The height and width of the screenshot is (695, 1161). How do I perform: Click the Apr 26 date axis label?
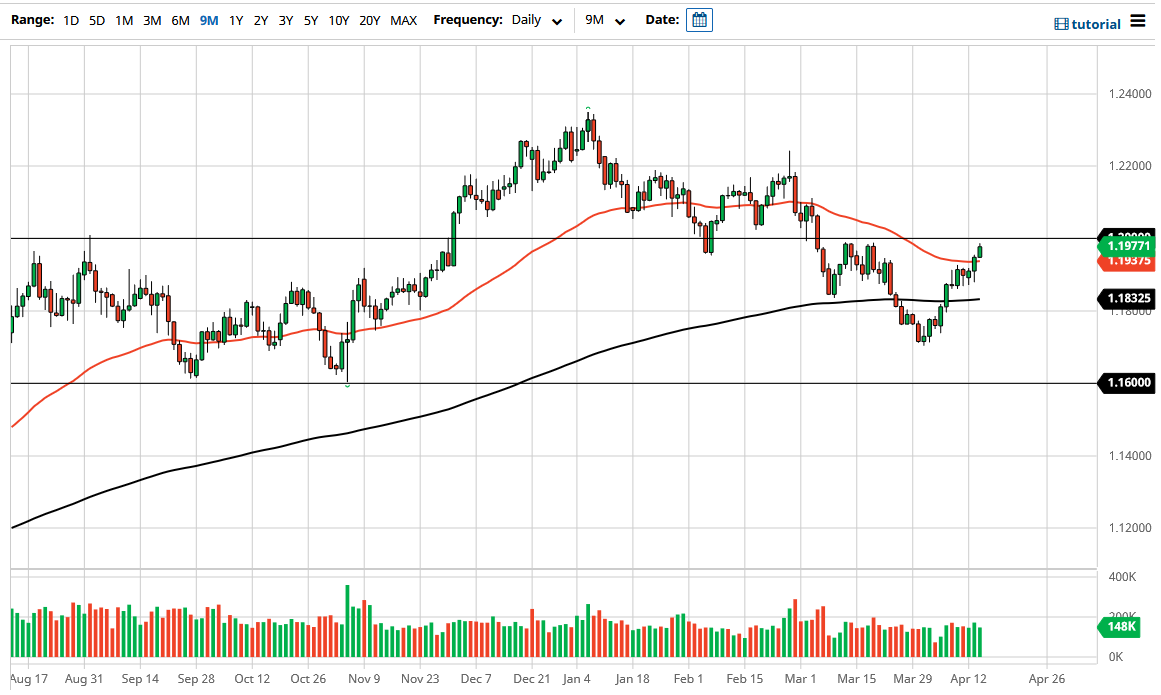tap(1047, 679)
